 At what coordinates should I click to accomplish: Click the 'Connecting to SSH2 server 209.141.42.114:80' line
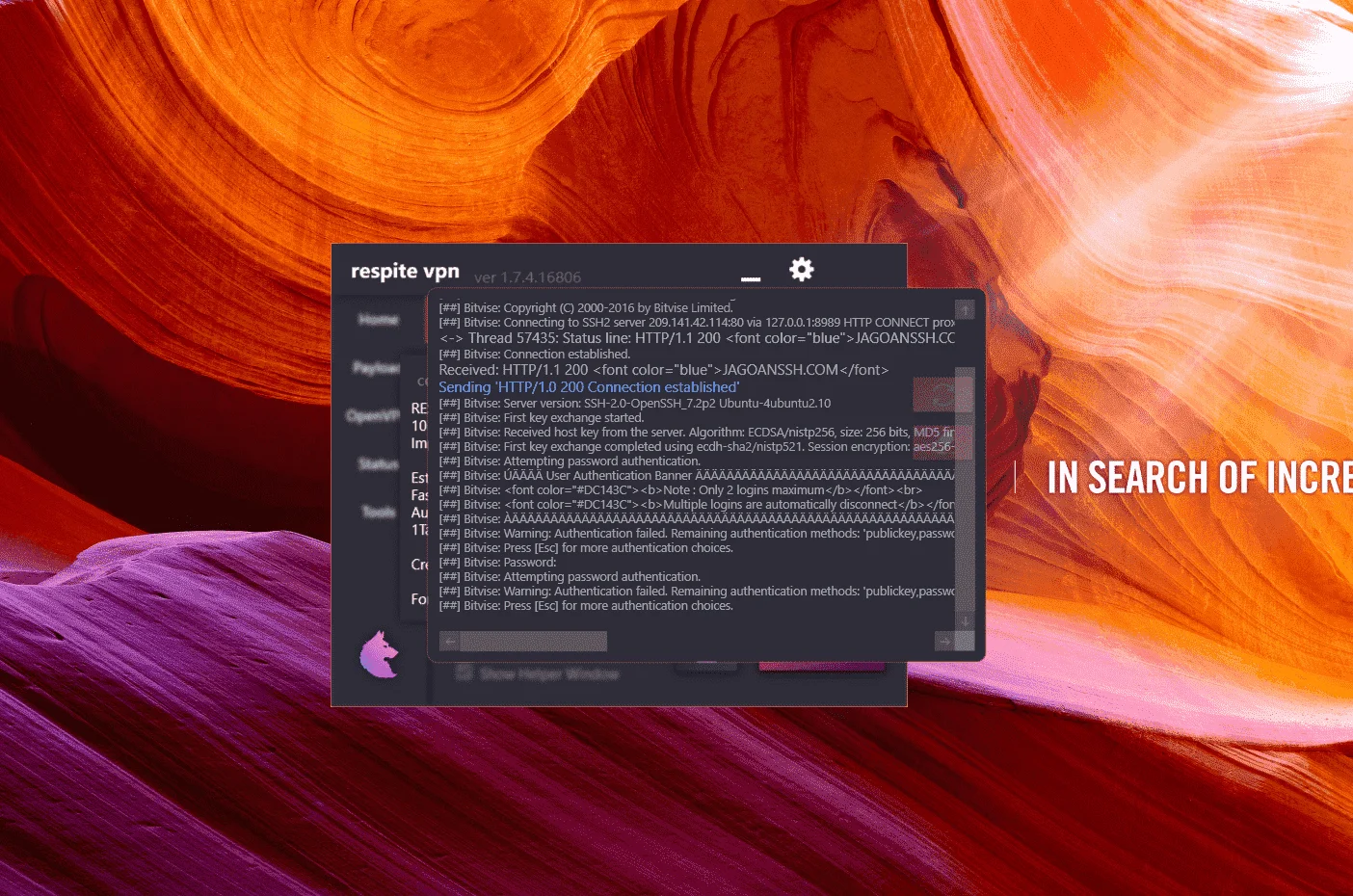[697, 323]
